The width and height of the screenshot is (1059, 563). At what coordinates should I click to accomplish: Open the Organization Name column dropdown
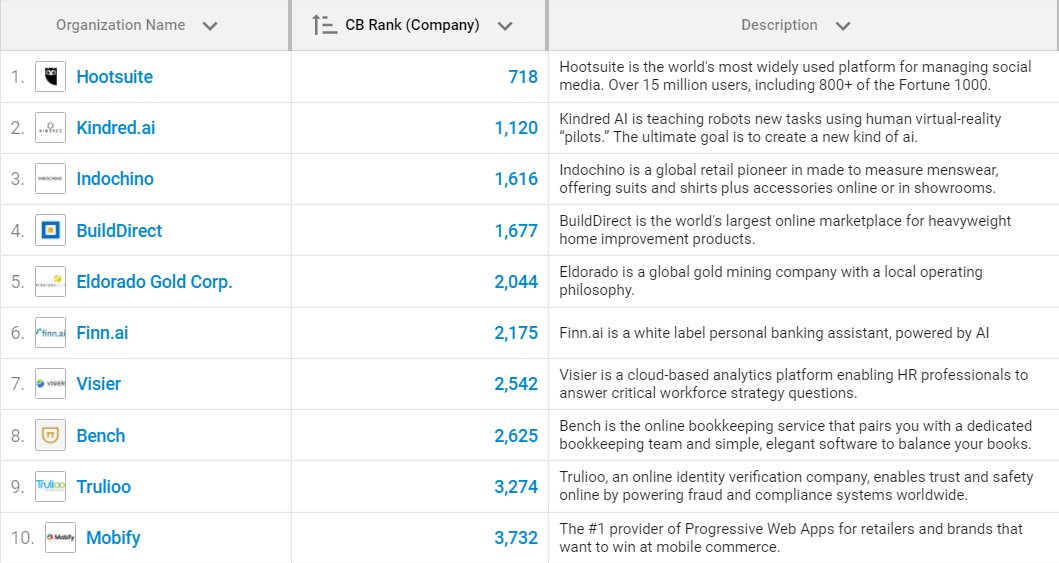pos(210,26)
